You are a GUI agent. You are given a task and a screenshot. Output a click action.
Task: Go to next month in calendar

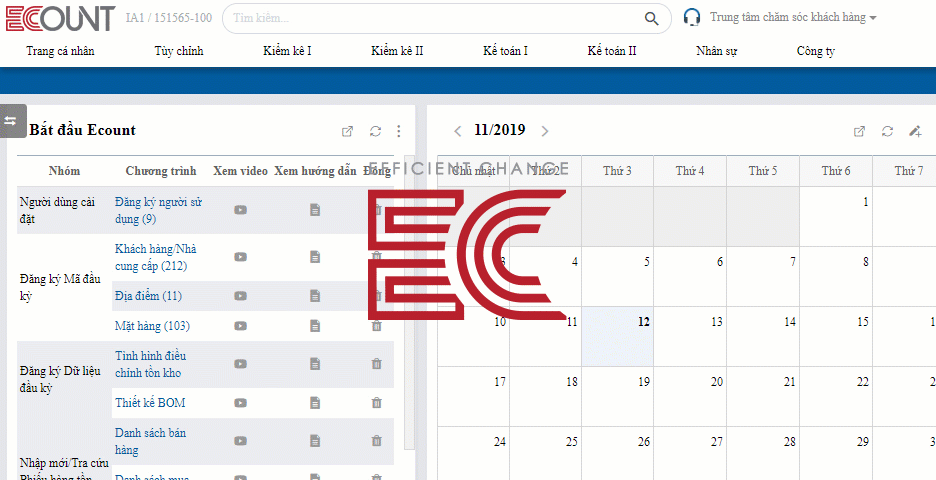pos(545,130)
